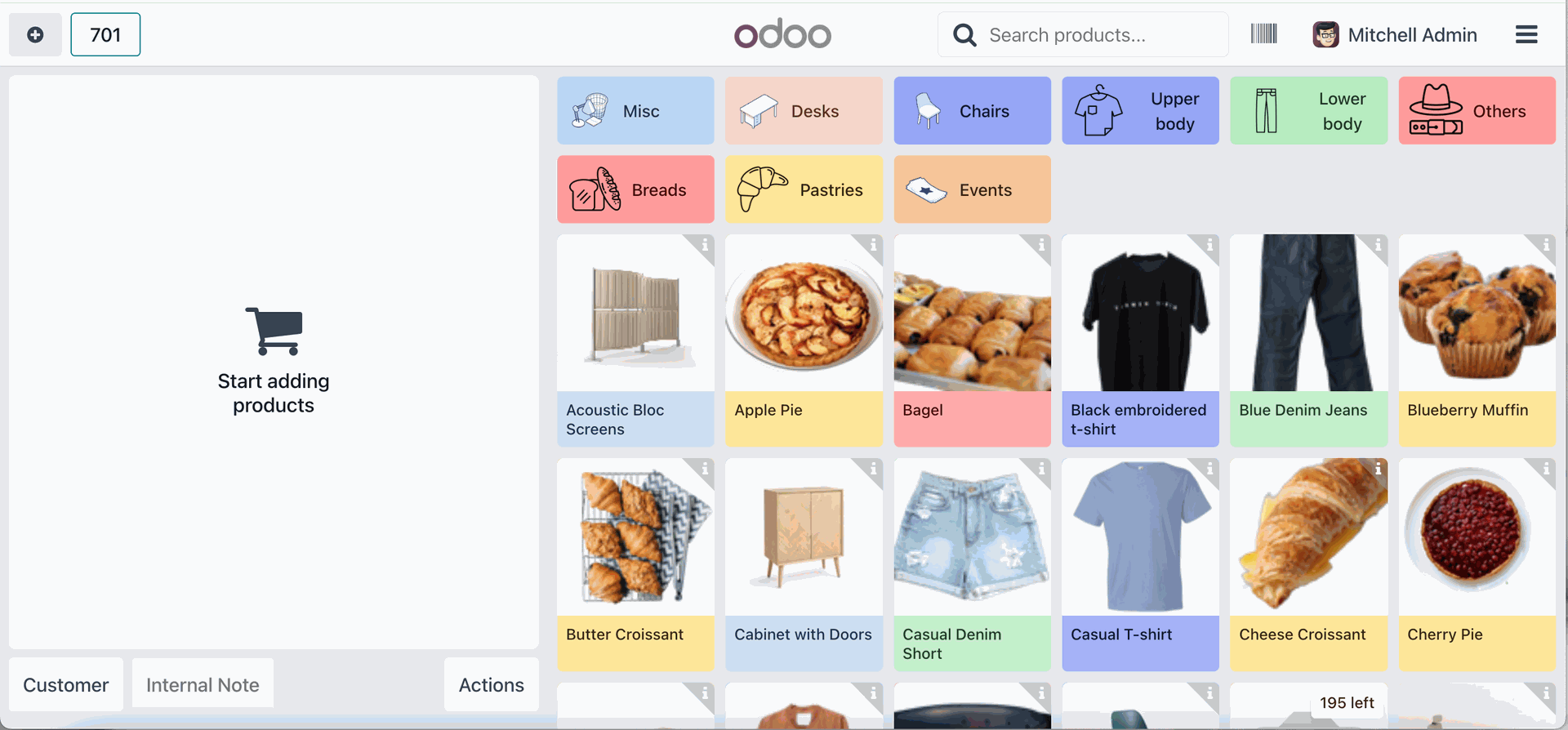Viewport: 1568px width, 730px height.
Task: Switch to order 701
Action: 105,34
